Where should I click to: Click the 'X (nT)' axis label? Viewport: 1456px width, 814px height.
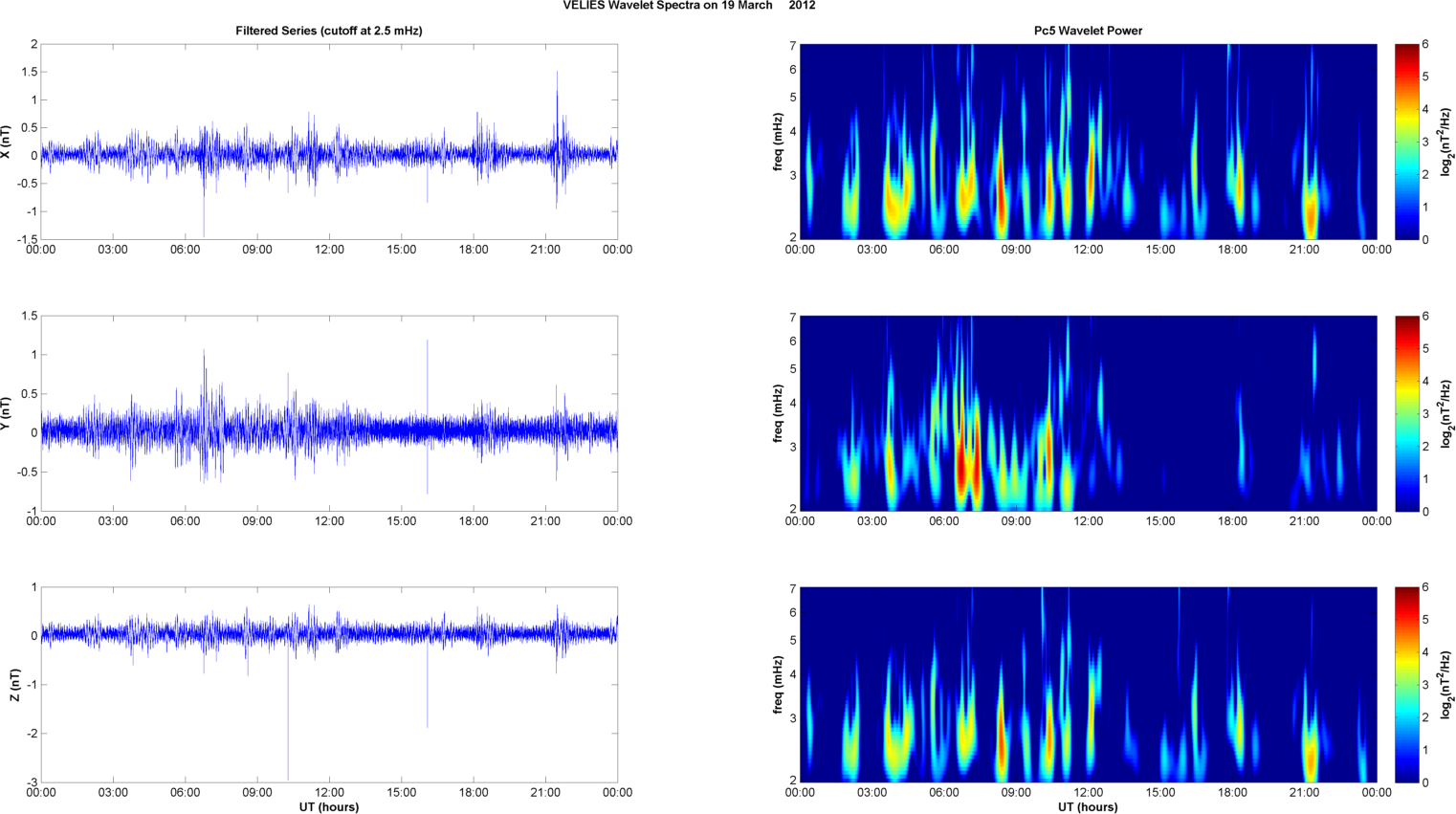point(7,142)
